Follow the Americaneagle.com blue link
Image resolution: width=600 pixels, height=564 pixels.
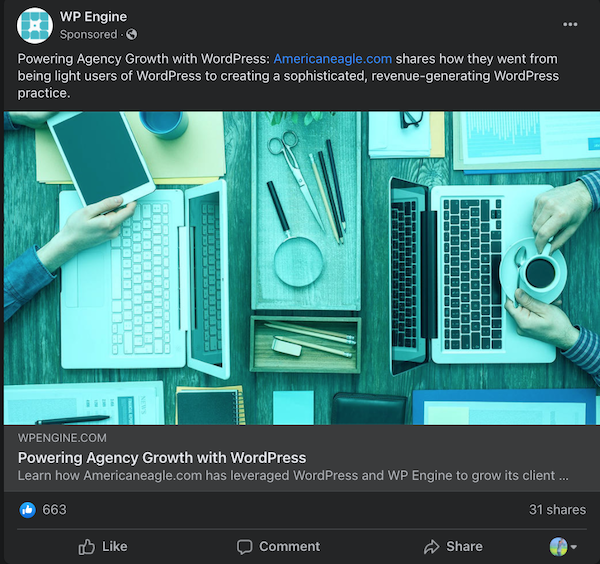point(333,59)
